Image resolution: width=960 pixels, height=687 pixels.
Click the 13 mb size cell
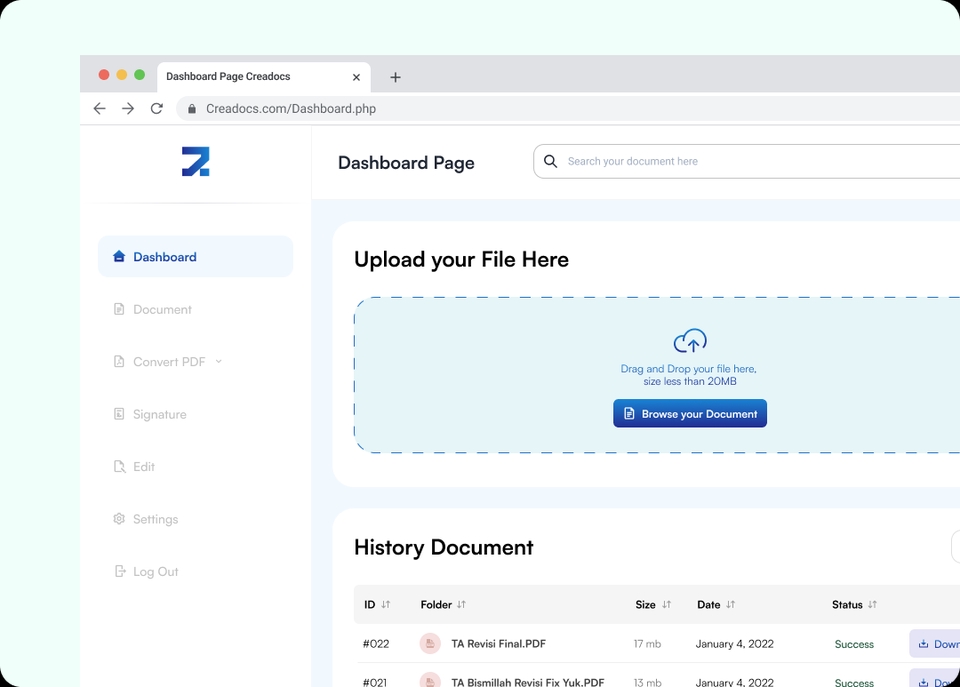coord(647,681)
